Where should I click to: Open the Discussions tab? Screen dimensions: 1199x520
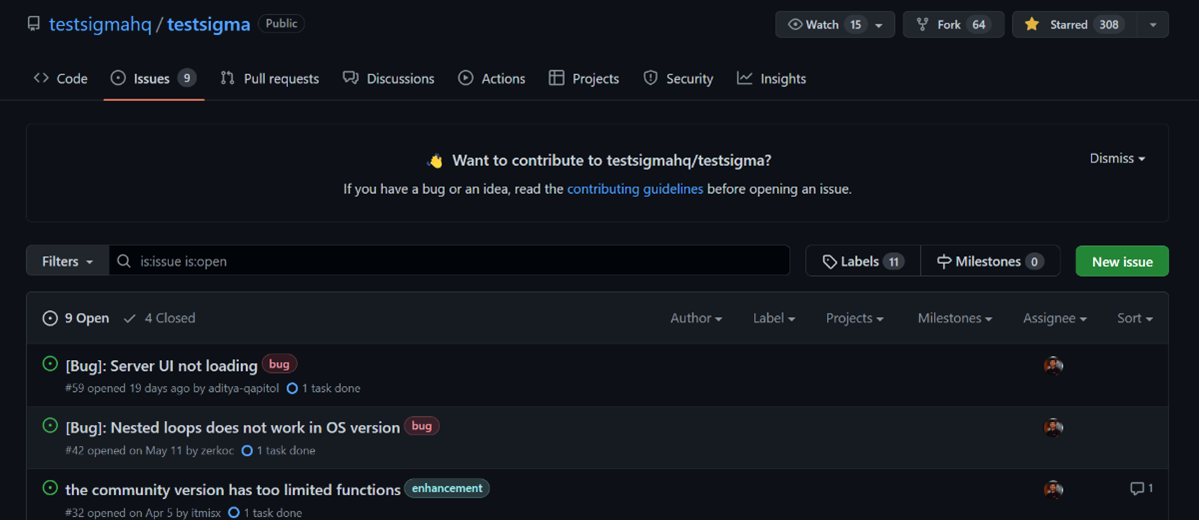pyautogui.click(x=388, y=78)
